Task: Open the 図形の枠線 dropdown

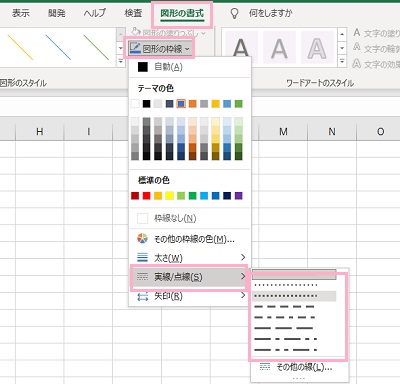Action: (x=159, y=49)
